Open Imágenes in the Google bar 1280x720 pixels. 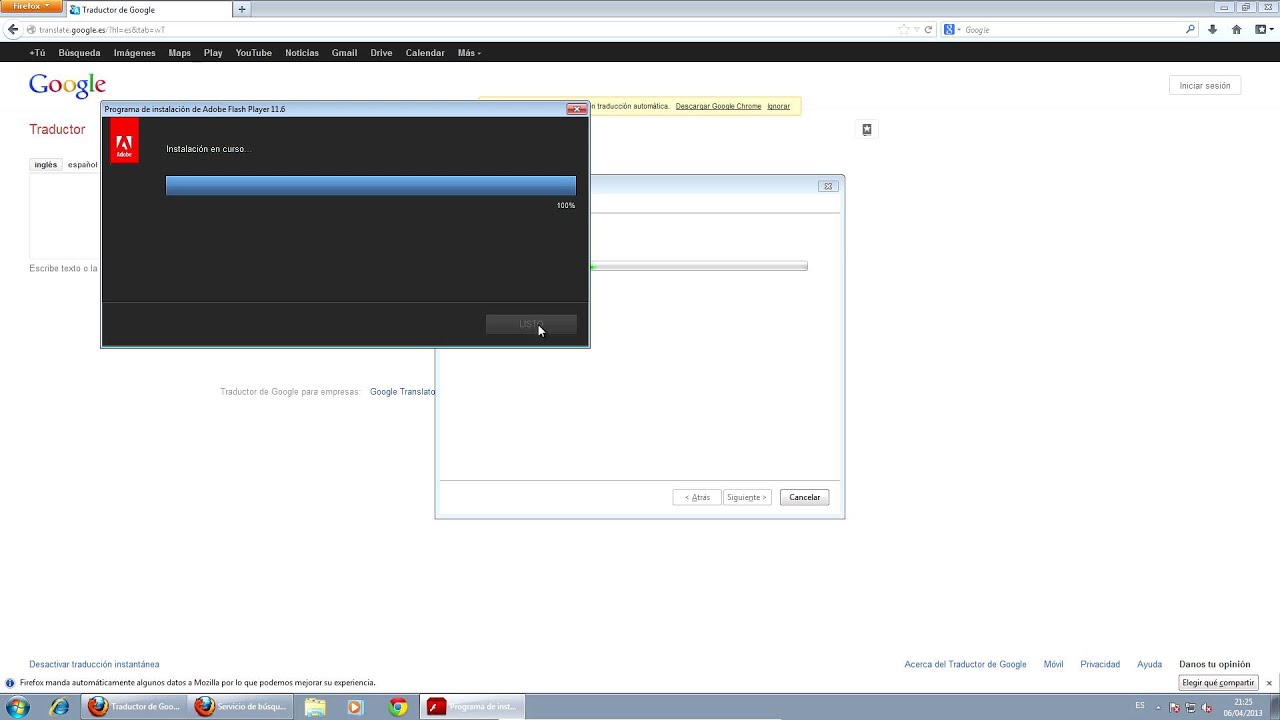[x=134, y=53]
